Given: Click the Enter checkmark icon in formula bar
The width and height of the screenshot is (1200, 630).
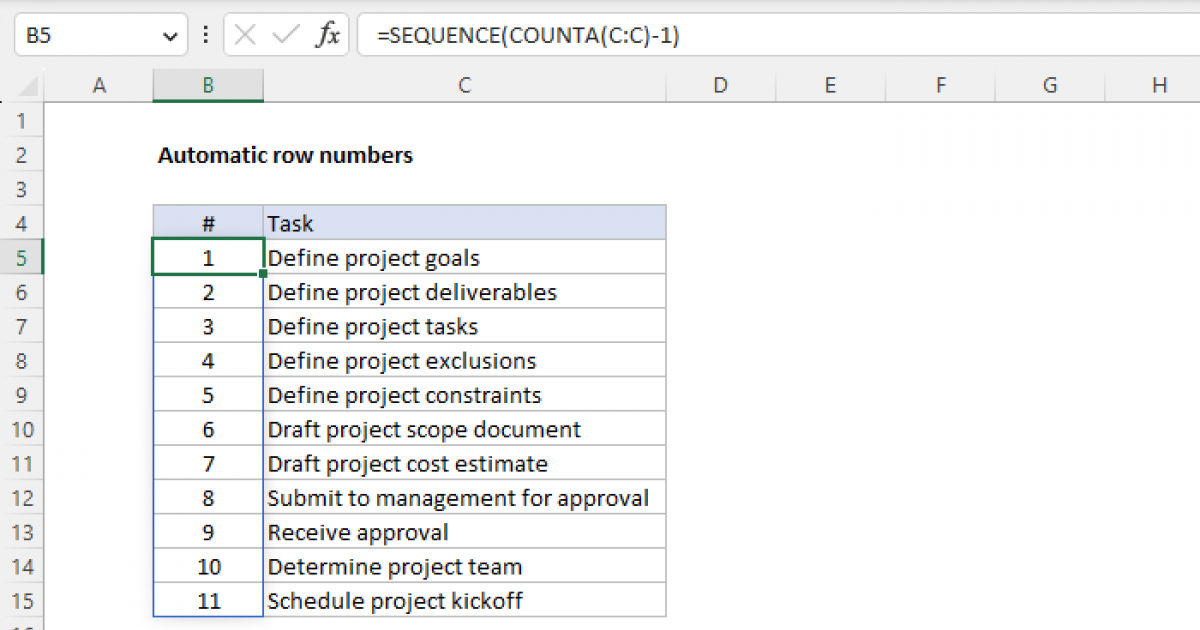Looking at the screenshot, I should point(286,36).
